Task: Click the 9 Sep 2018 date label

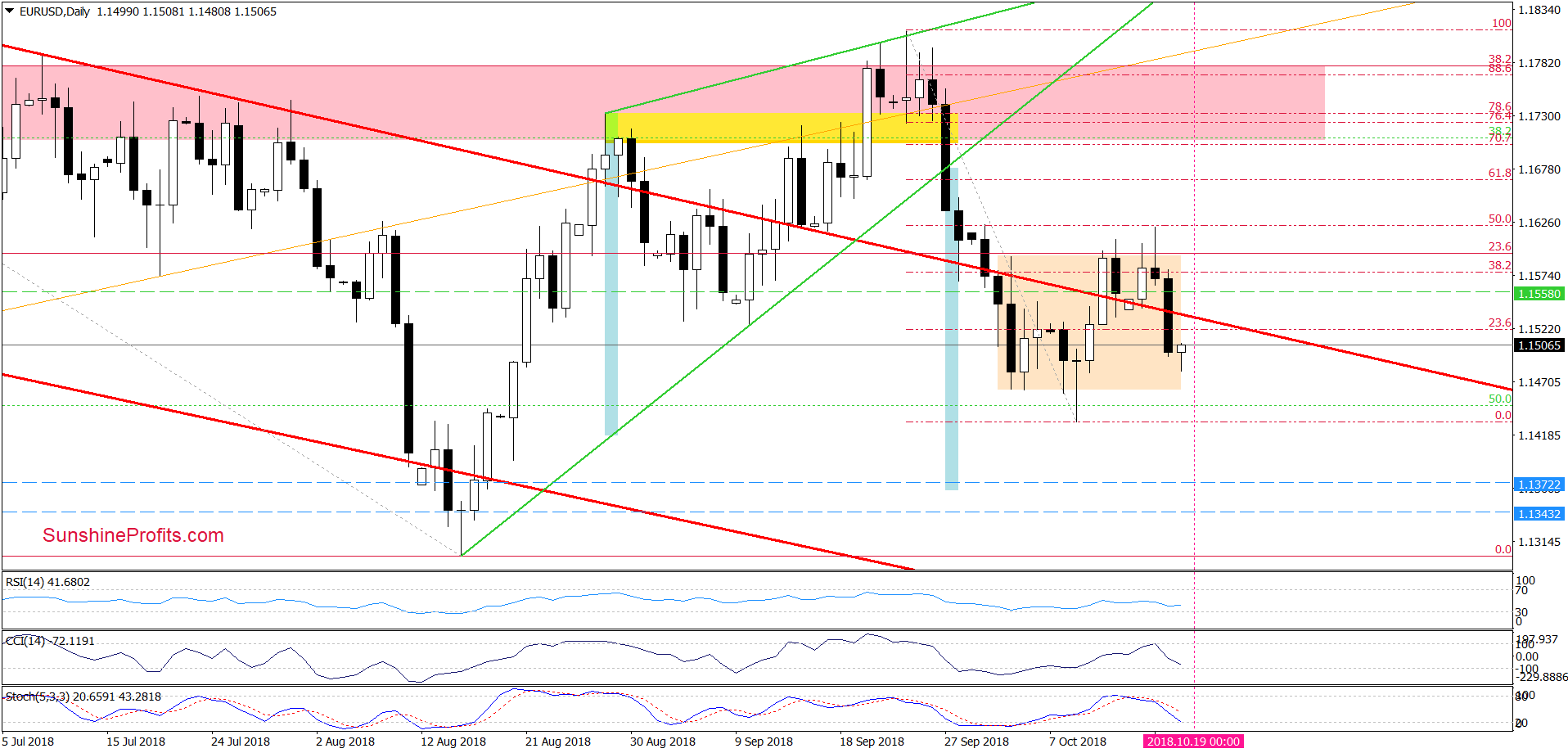Action: [764, 742]
